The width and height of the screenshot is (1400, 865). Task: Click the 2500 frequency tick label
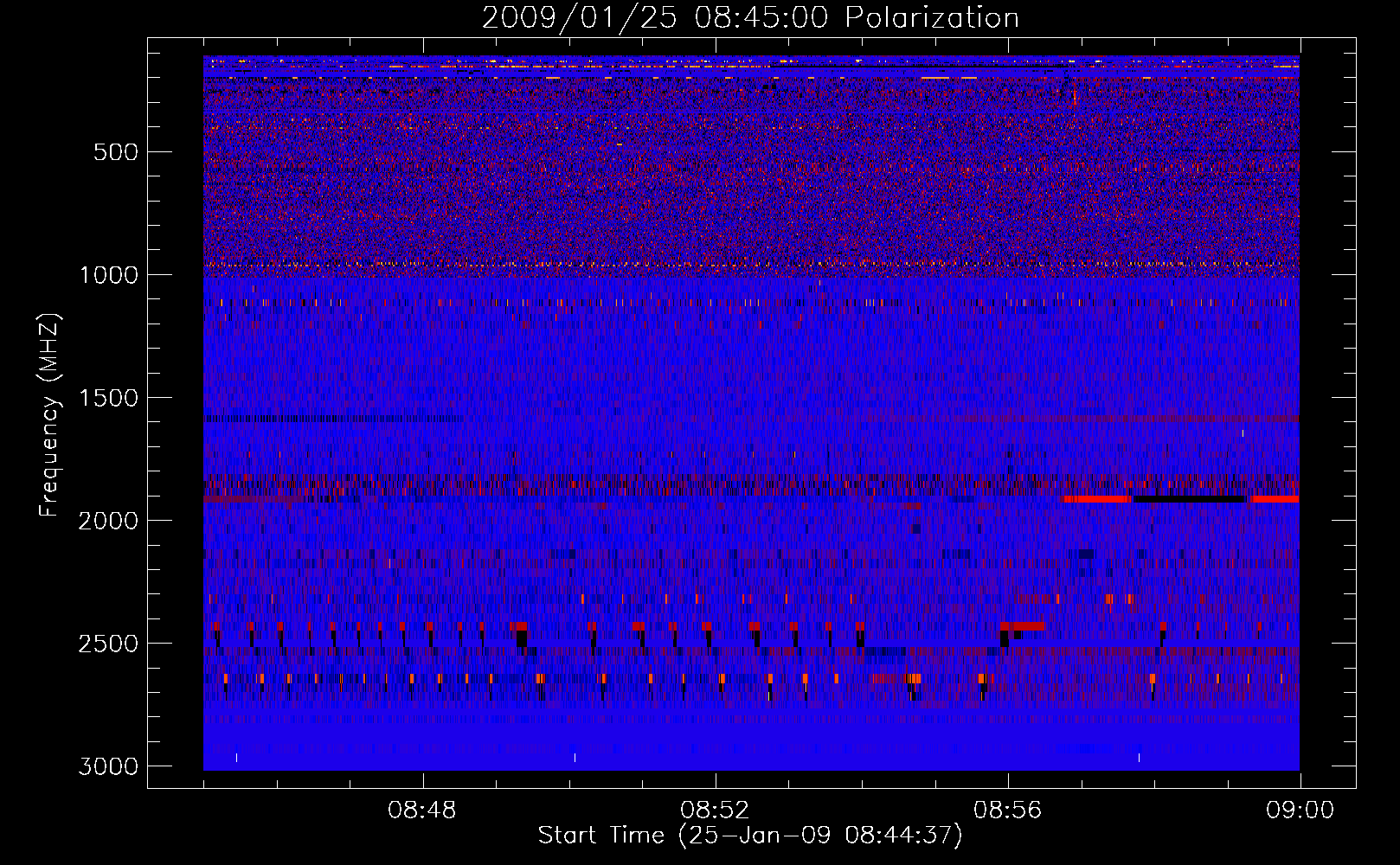pyautogui.click(x=108, y=644)
